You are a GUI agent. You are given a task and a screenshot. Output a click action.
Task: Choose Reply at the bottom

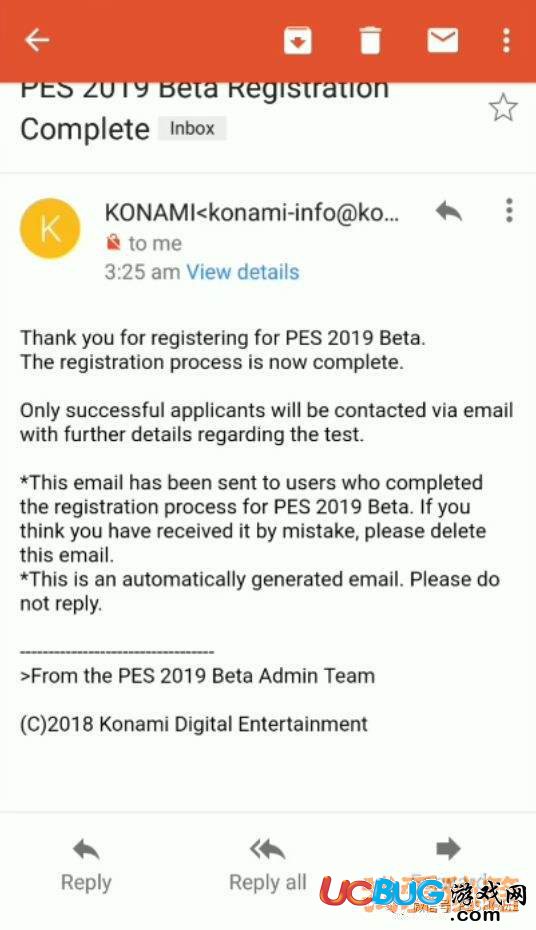tap(86, 864)
